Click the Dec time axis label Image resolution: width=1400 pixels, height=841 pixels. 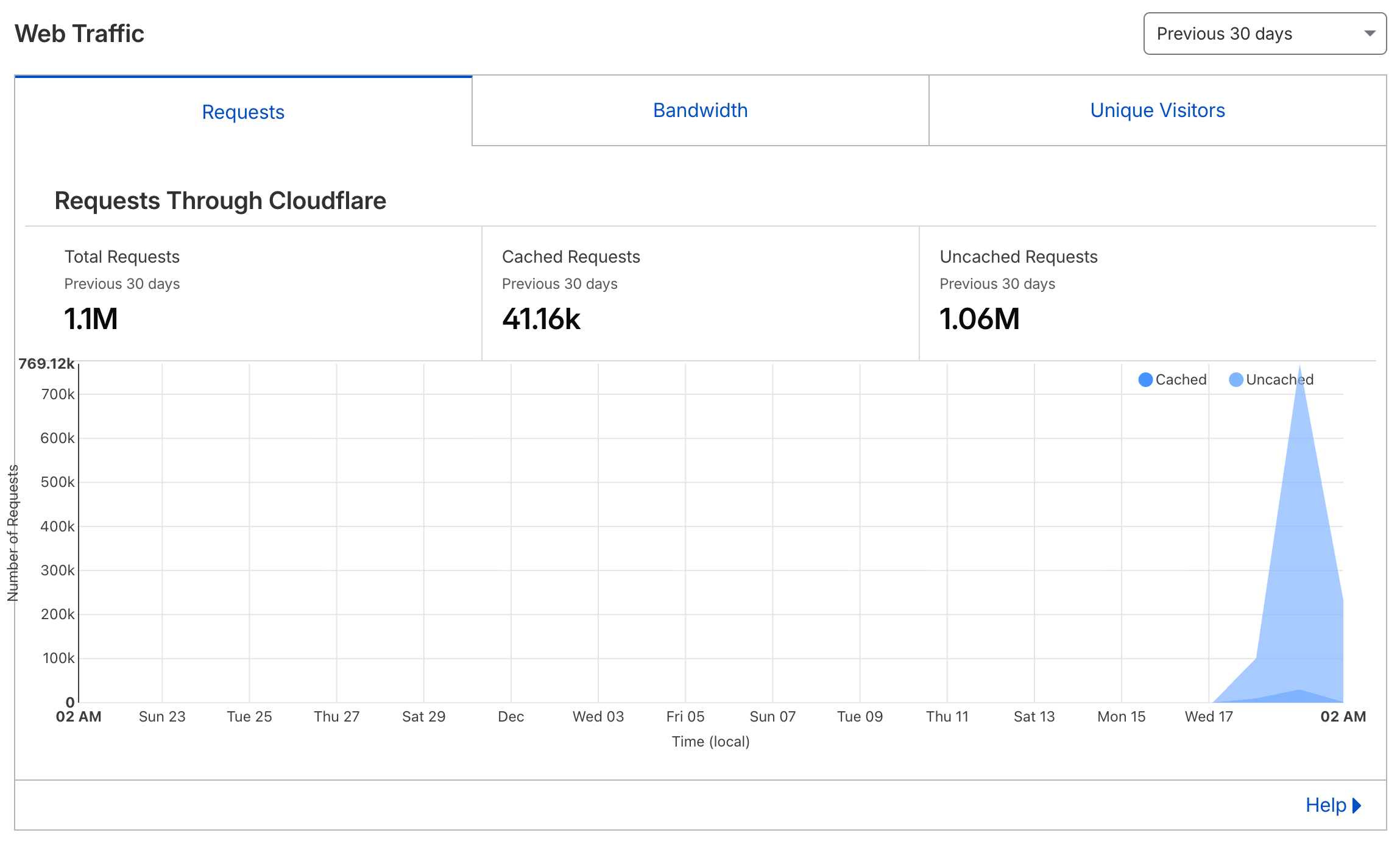pyautogui.click(x=511, y=717)
